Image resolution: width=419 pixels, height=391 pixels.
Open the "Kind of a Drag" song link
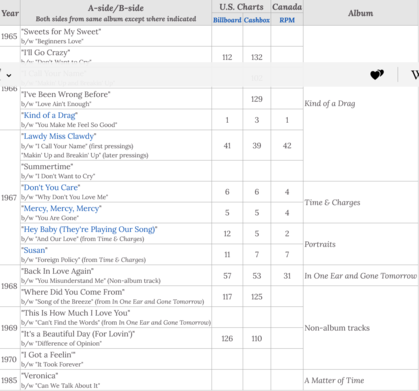49,115
